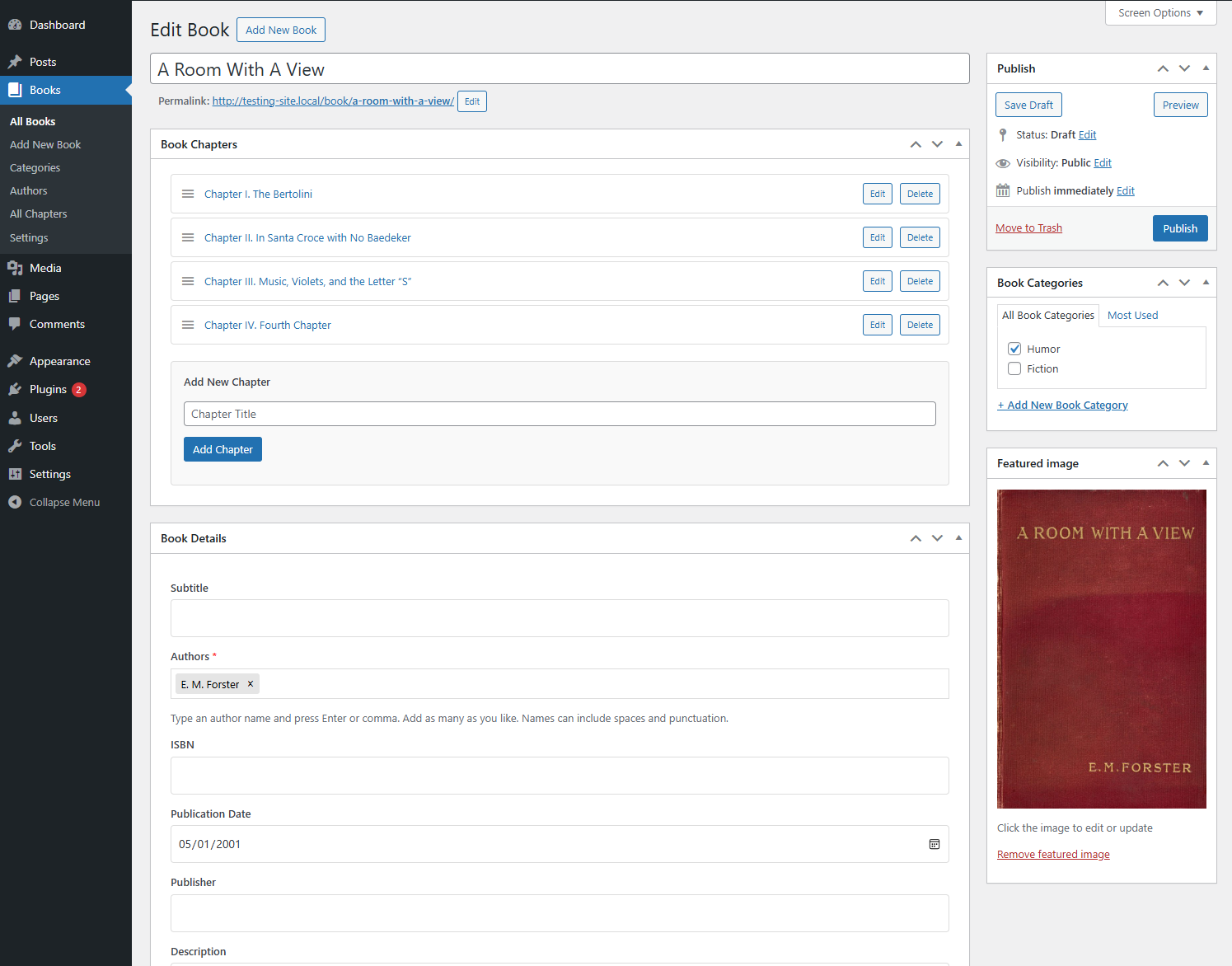Viewport: 1232px width, 966px height.
Task: Click the Appearance brush icon
Action: coord(15,361)
